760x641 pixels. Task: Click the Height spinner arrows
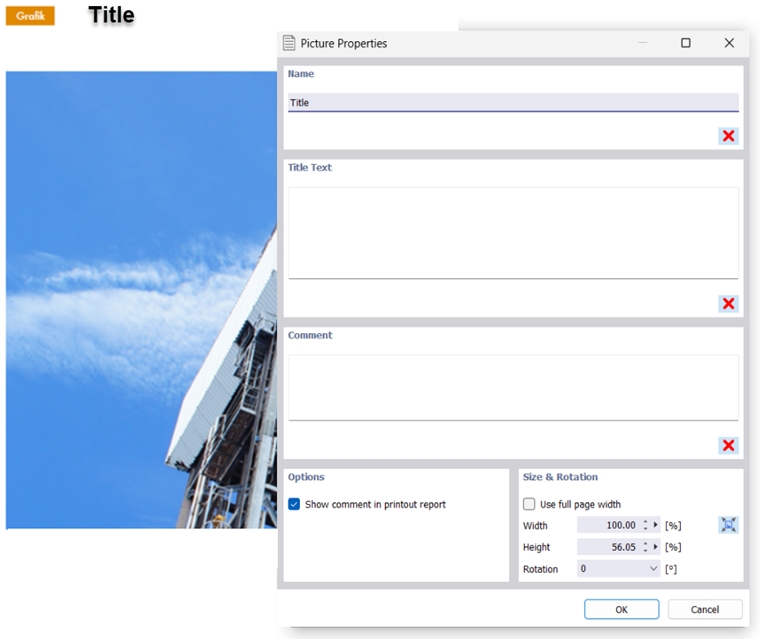(x=645, y=546)
